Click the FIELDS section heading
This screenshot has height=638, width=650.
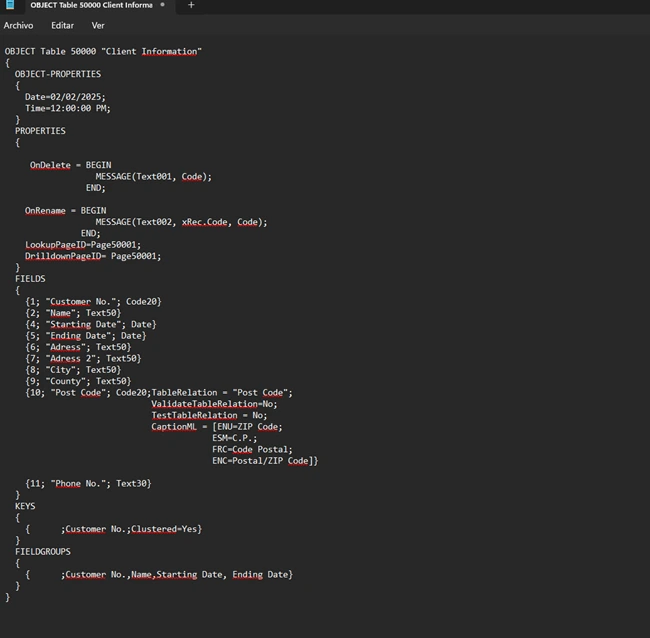point(30,279)
